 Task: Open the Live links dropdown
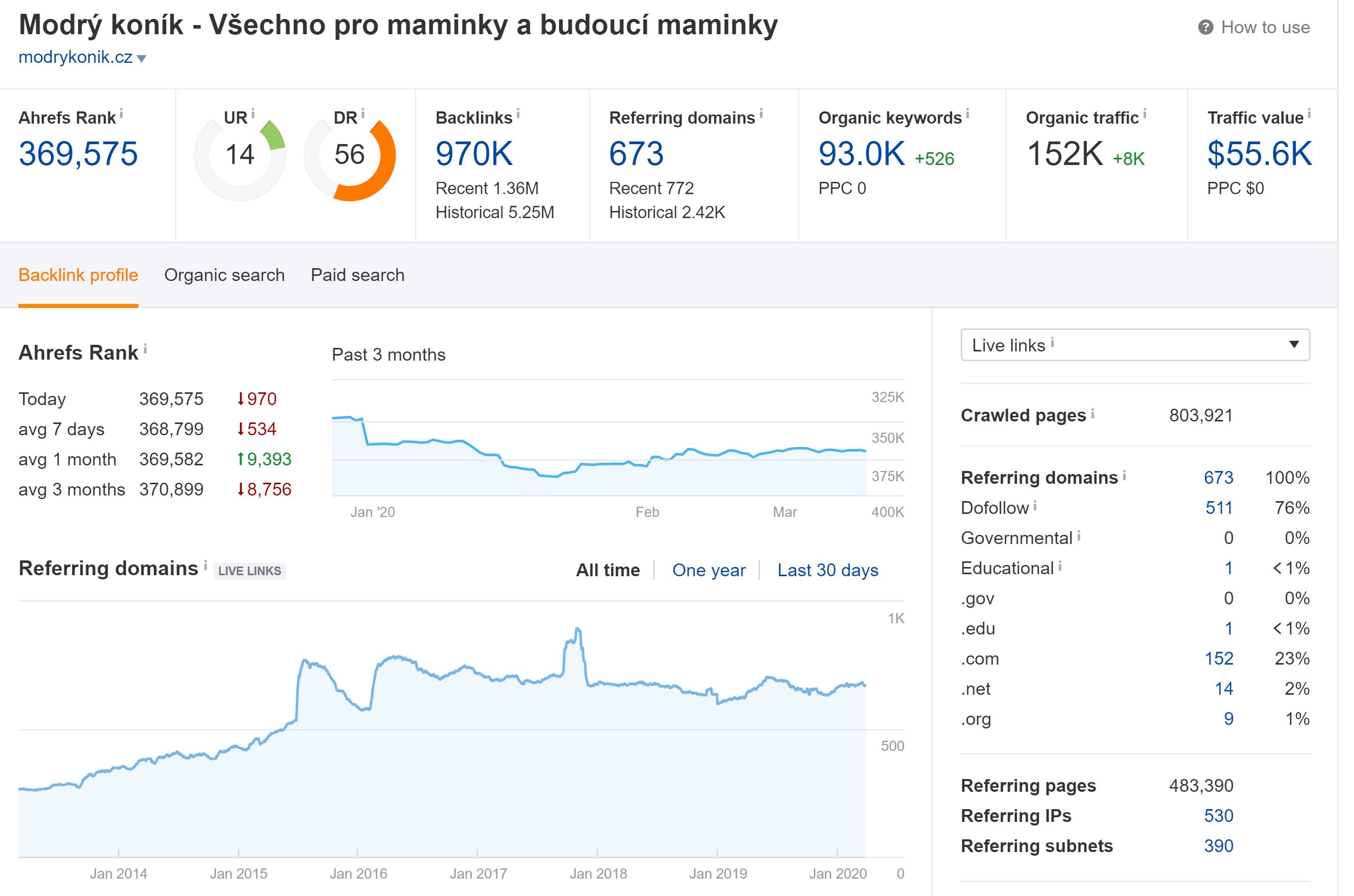(1135, 345)
